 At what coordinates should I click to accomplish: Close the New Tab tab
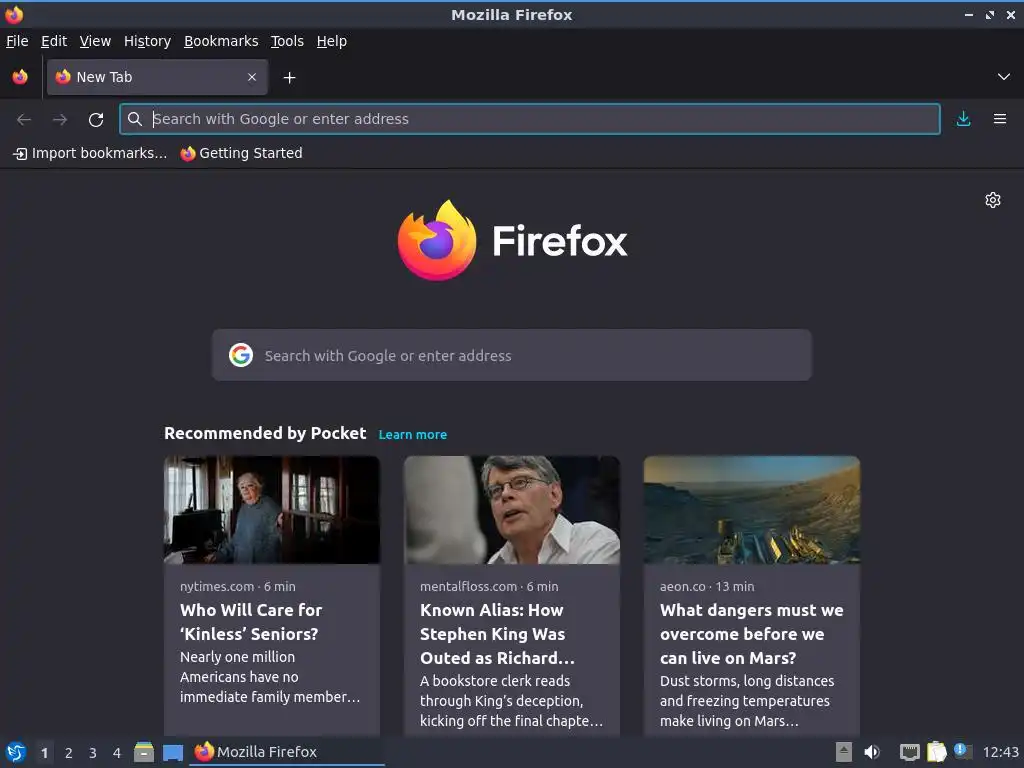(252, 77)
